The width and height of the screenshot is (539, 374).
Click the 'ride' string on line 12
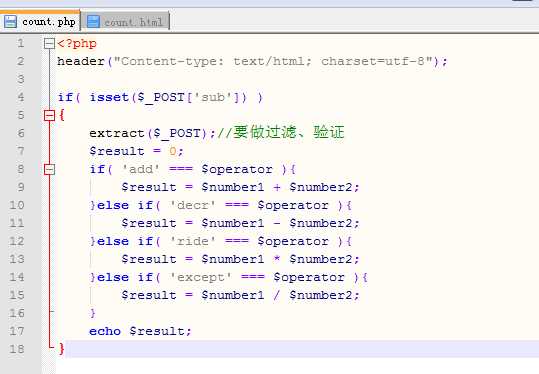click(x=193, y=241)
